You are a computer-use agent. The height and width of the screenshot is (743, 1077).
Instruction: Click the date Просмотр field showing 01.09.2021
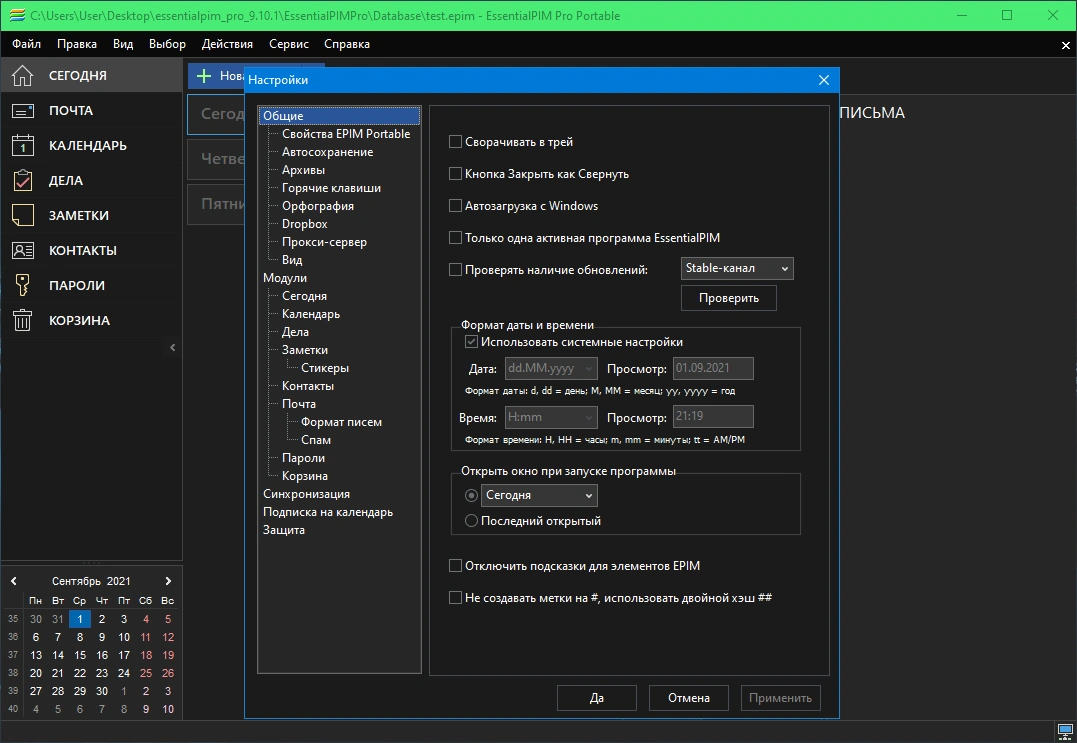[x=713, y=368]
